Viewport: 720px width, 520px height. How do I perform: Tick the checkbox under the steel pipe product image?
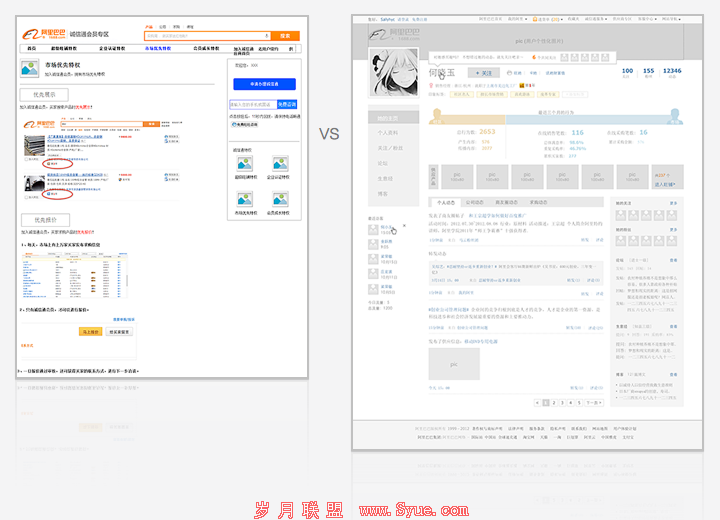tap(26, 197)
